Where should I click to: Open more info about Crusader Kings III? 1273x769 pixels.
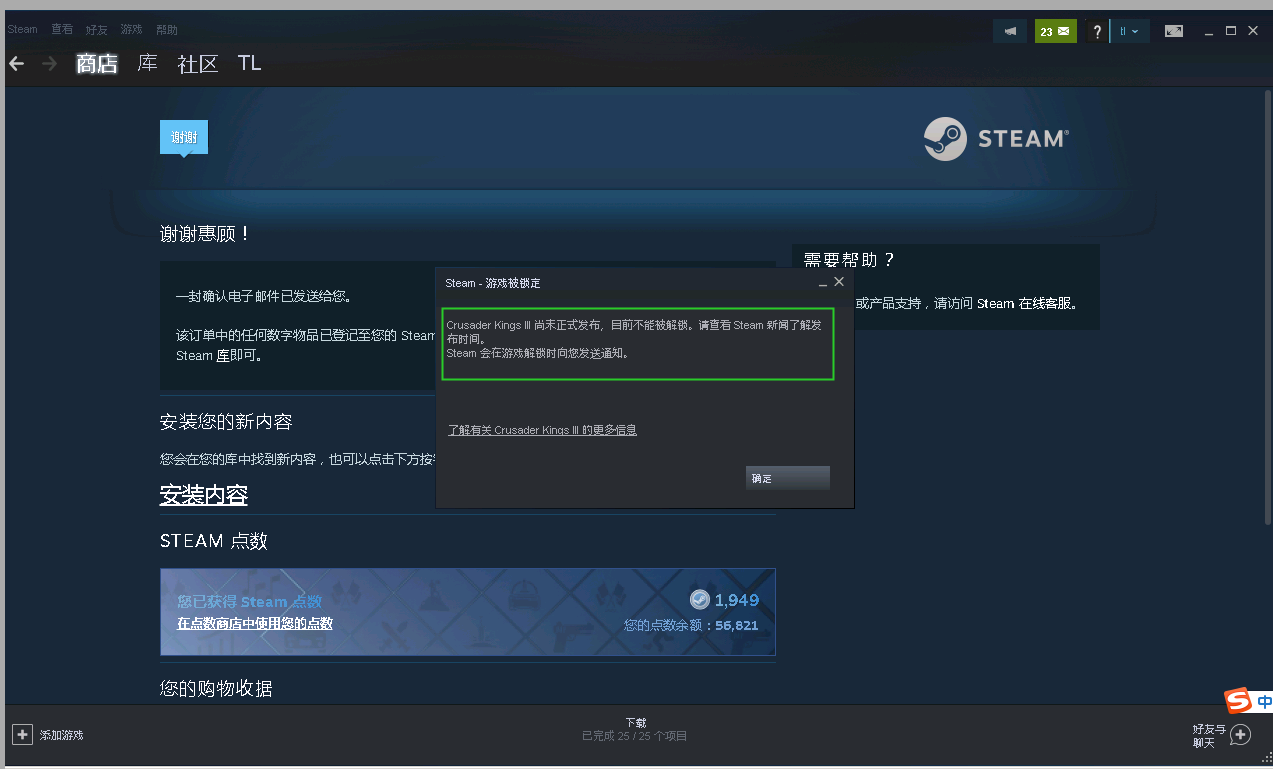(542, 430)
